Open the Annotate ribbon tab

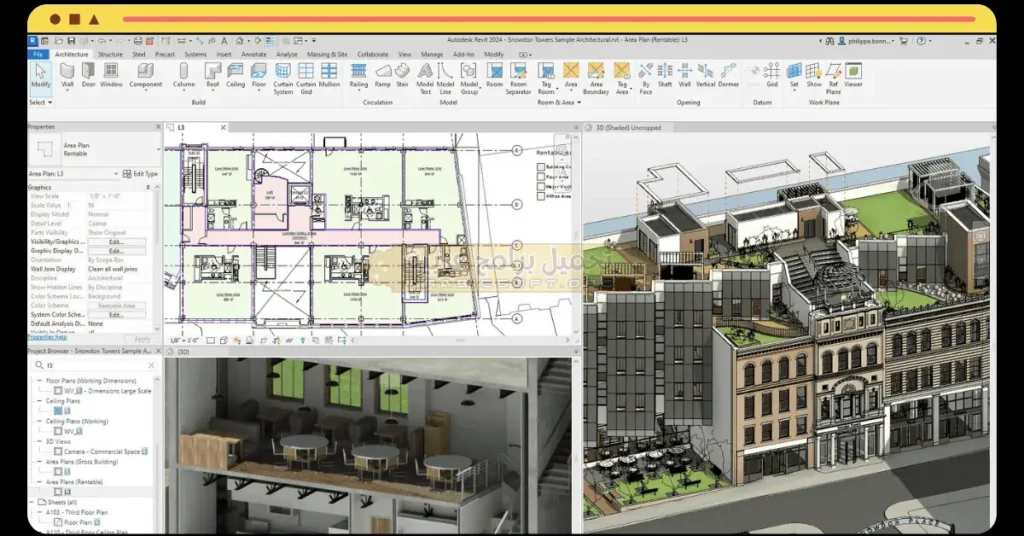[x=253, y=55]
